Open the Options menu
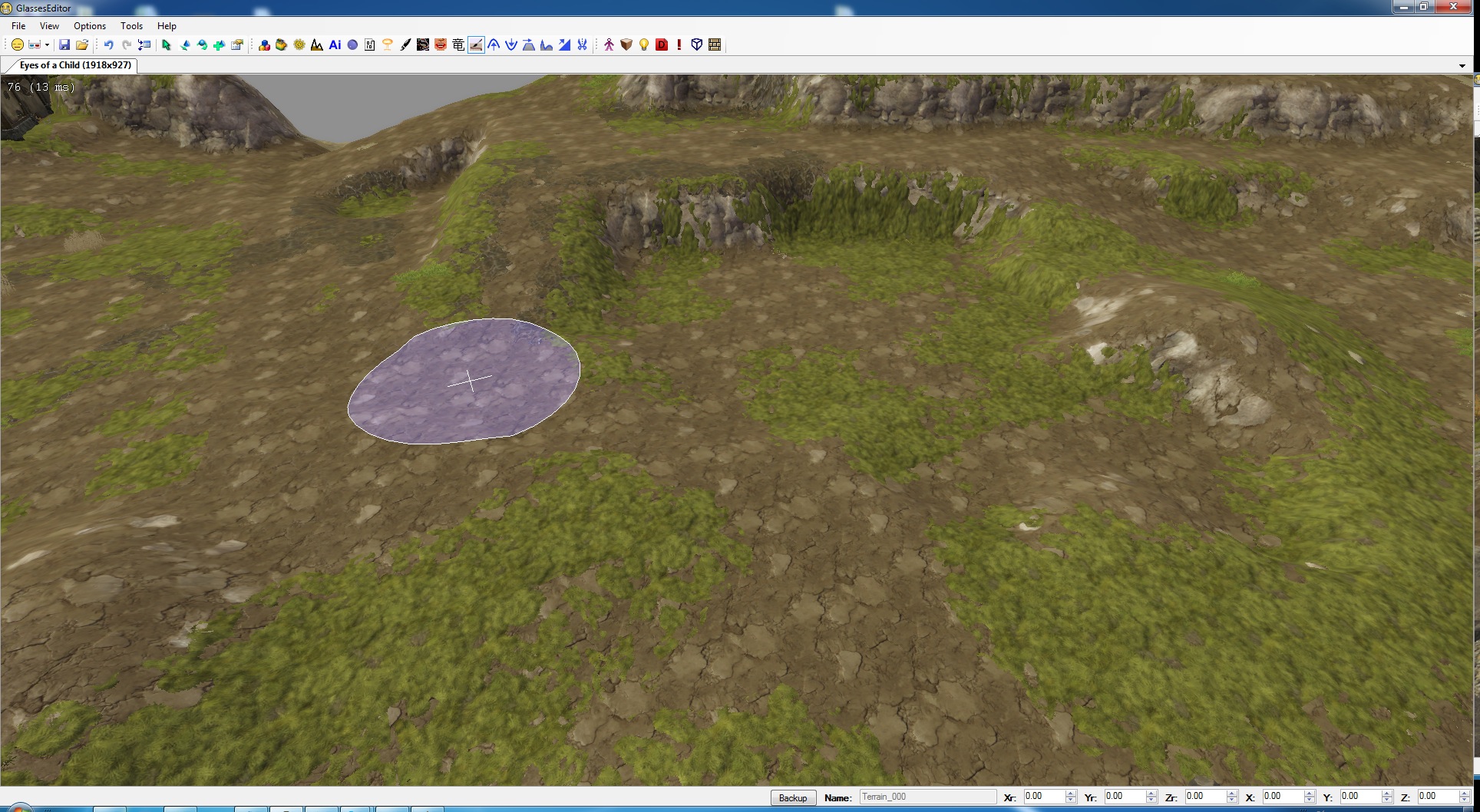 90,26
